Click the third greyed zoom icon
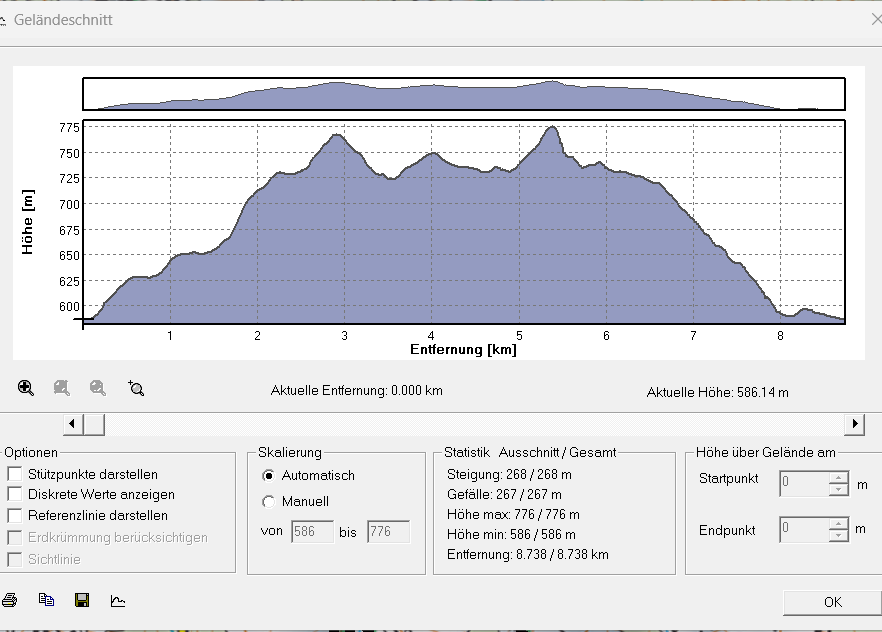 tap(98, 388)
